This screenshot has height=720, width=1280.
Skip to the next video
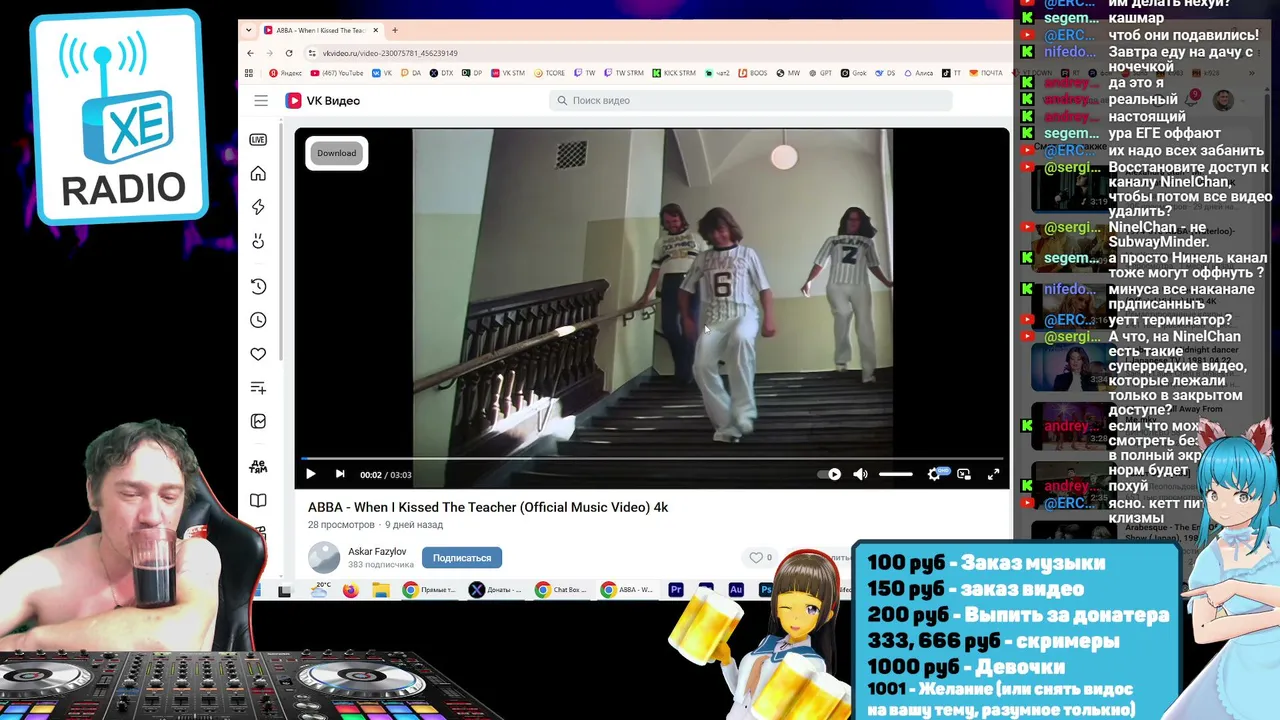[x=340, y=474]
